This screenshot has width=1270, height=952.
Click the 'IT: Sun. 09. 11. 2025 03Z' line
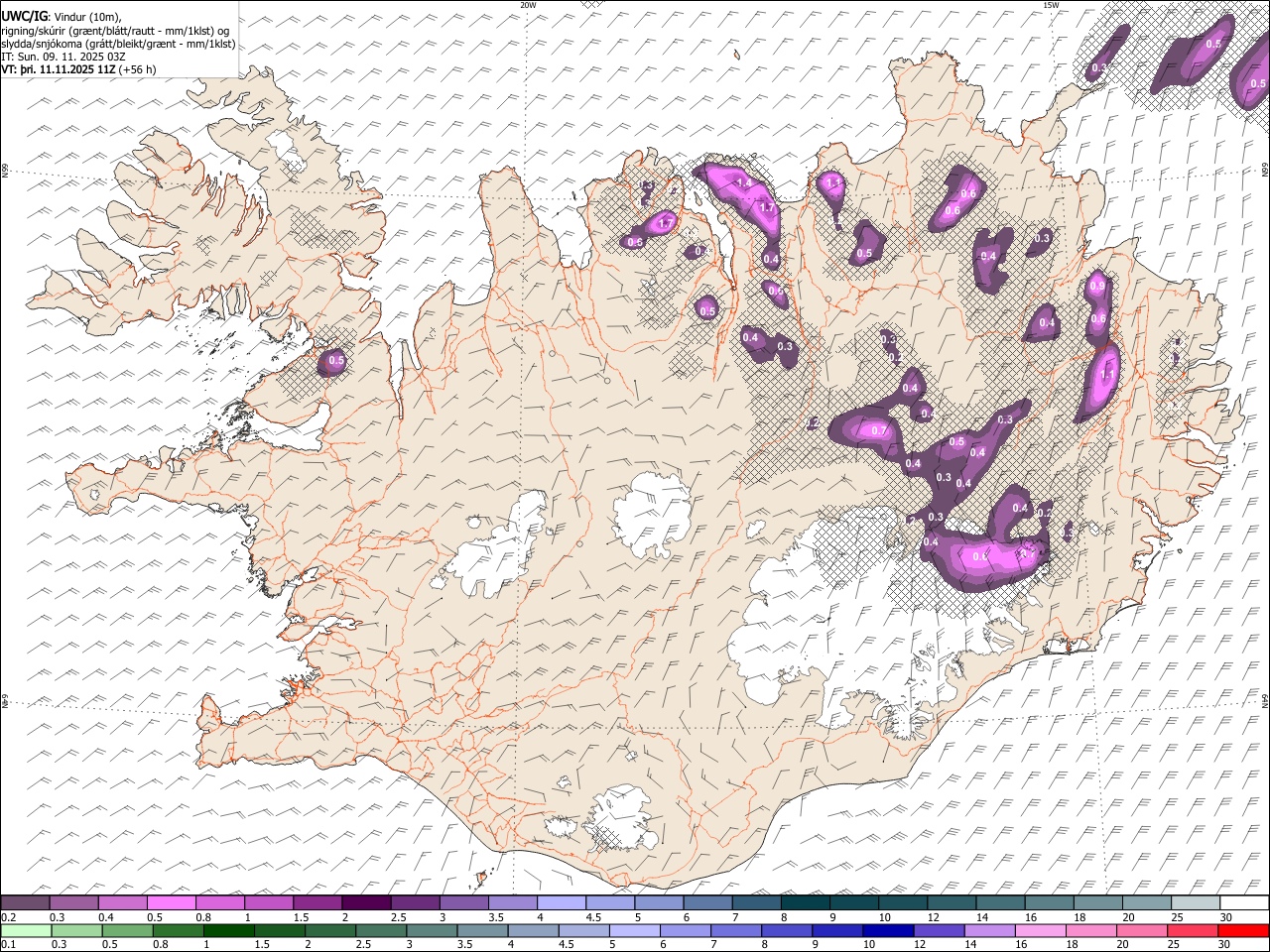63,57
